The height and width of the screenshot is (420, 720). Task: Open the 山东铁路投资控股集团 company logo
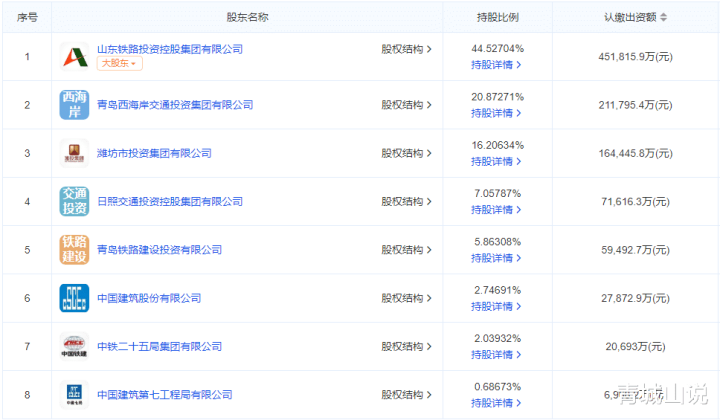coord(74,56)
